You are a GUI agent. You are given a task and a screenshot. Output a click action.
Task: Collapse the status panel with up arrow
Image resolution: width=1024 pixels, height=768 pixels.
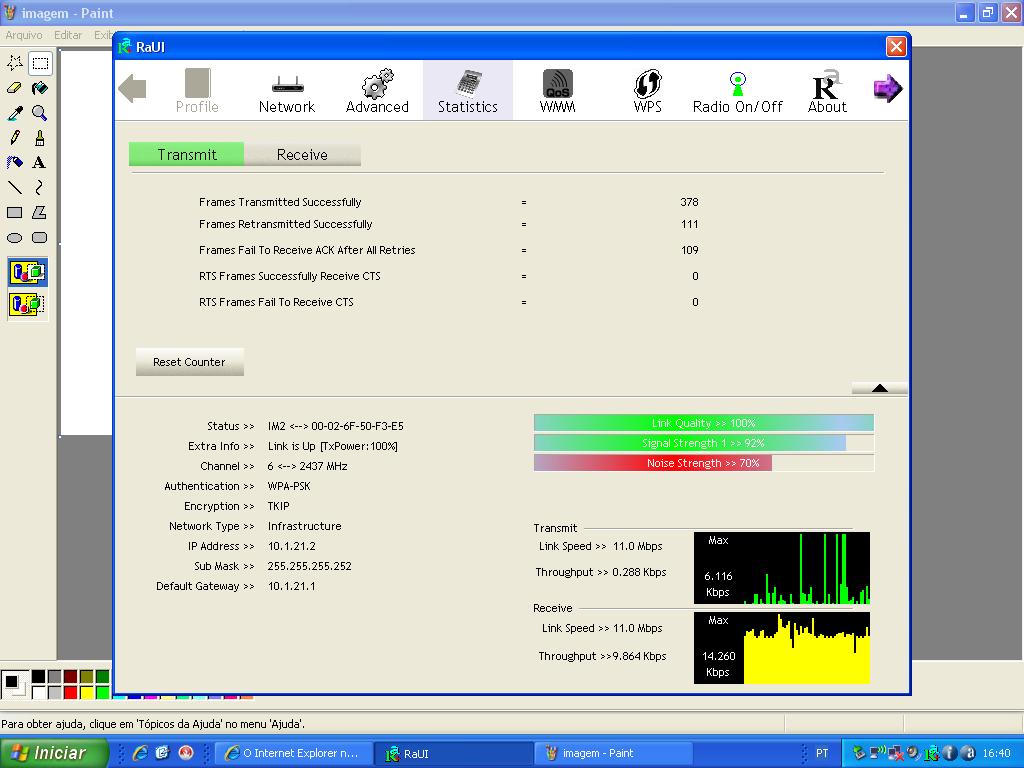[879, 388]
